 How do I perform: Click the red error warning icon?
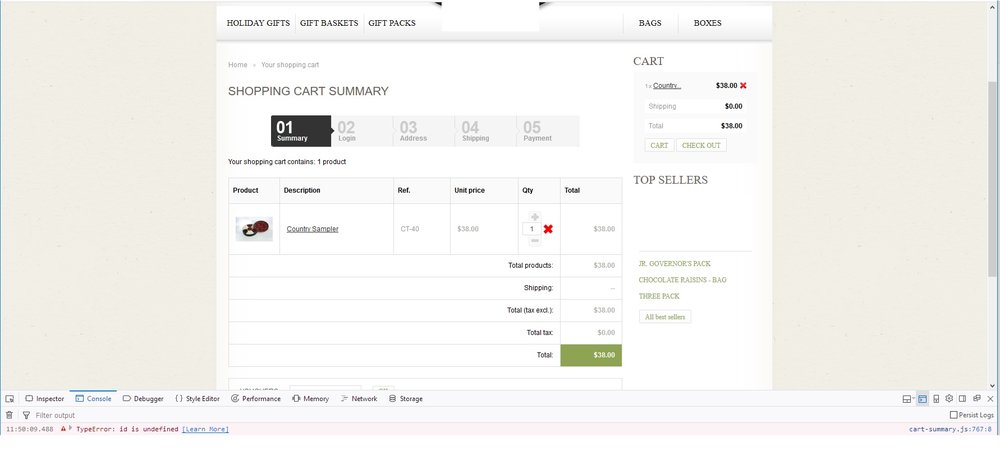point(63,429)
